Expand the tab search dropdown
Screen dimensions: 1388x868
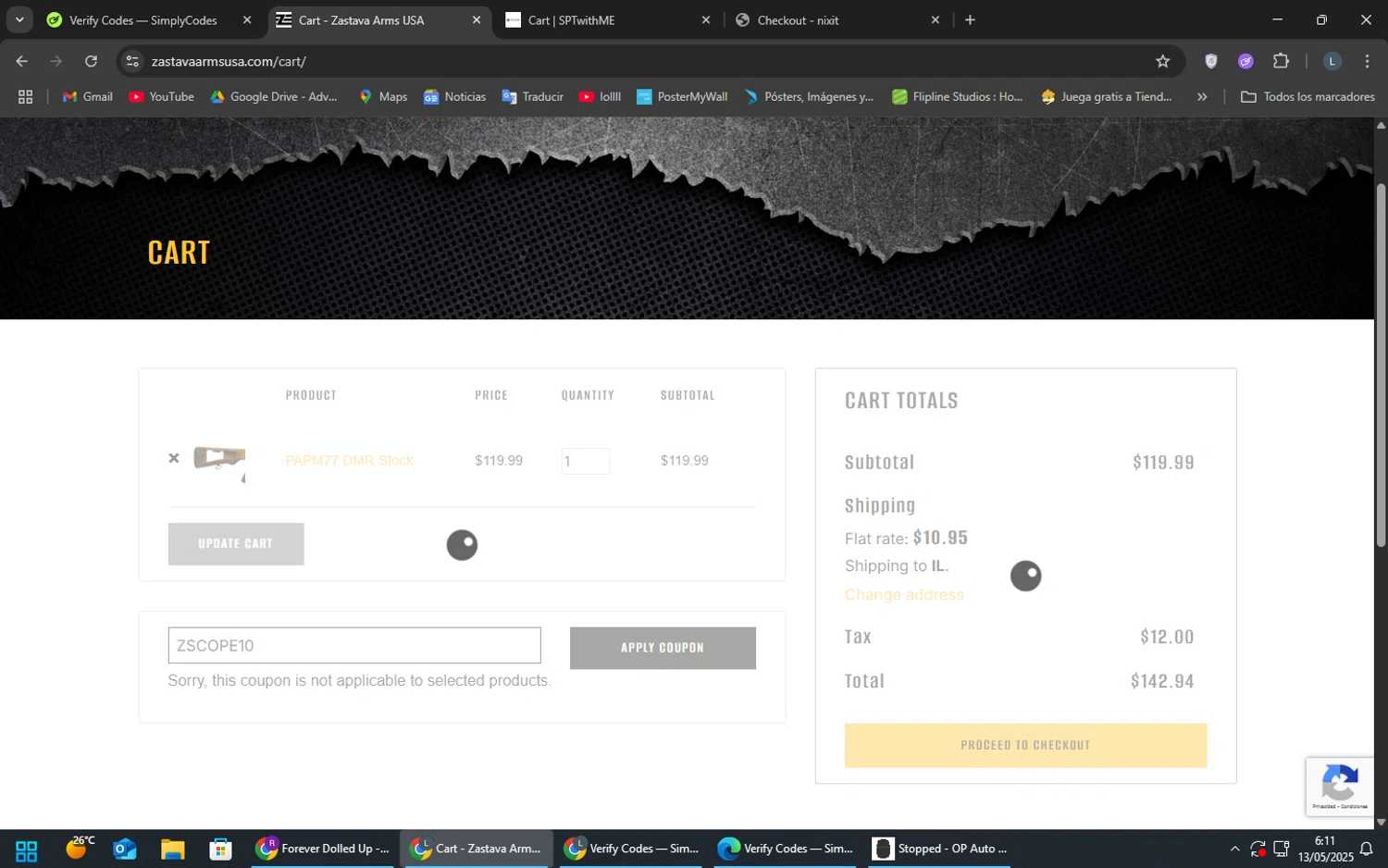tap(19, 19)
